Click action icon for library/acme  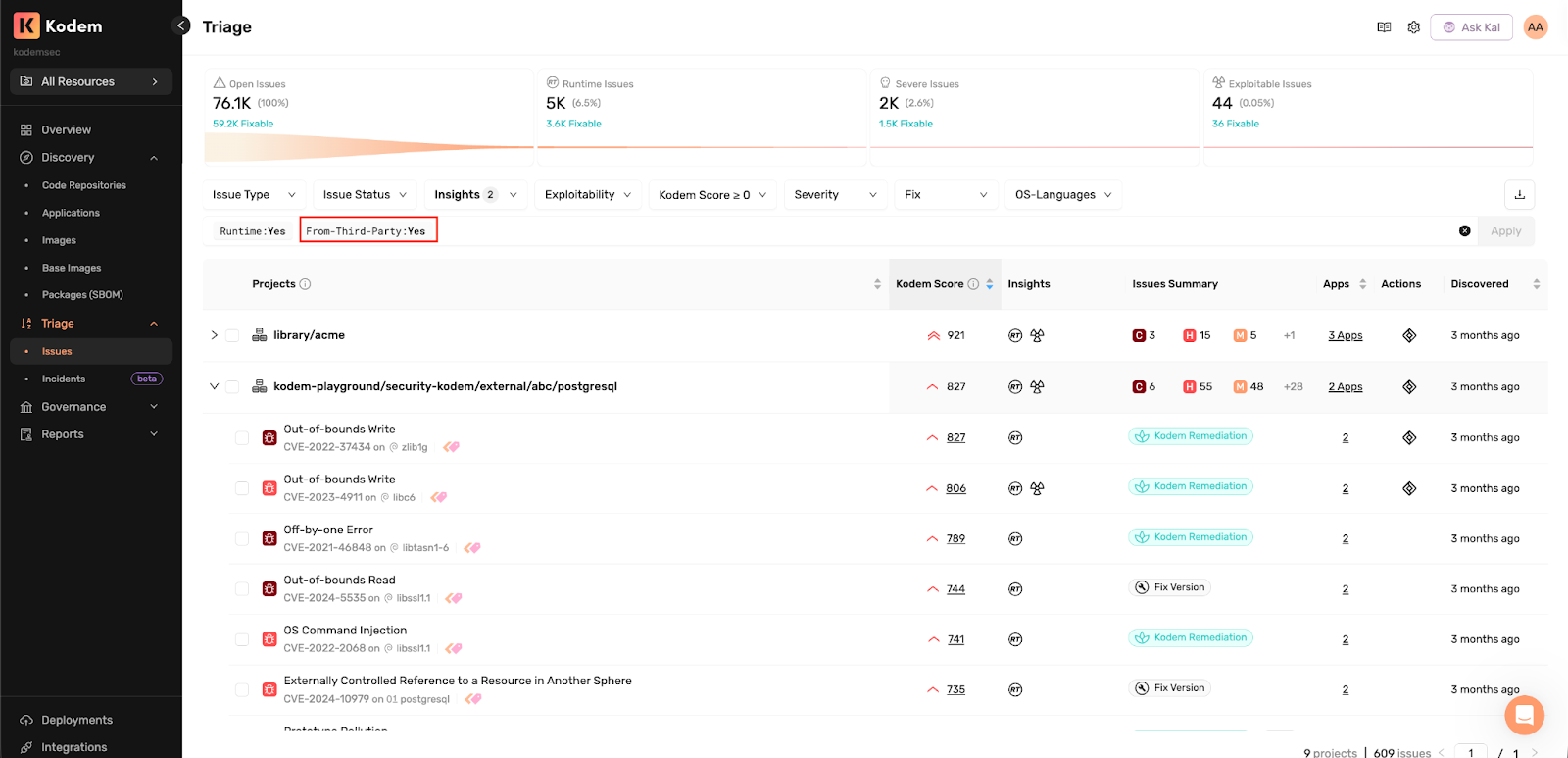click(x=1409, y=335)
